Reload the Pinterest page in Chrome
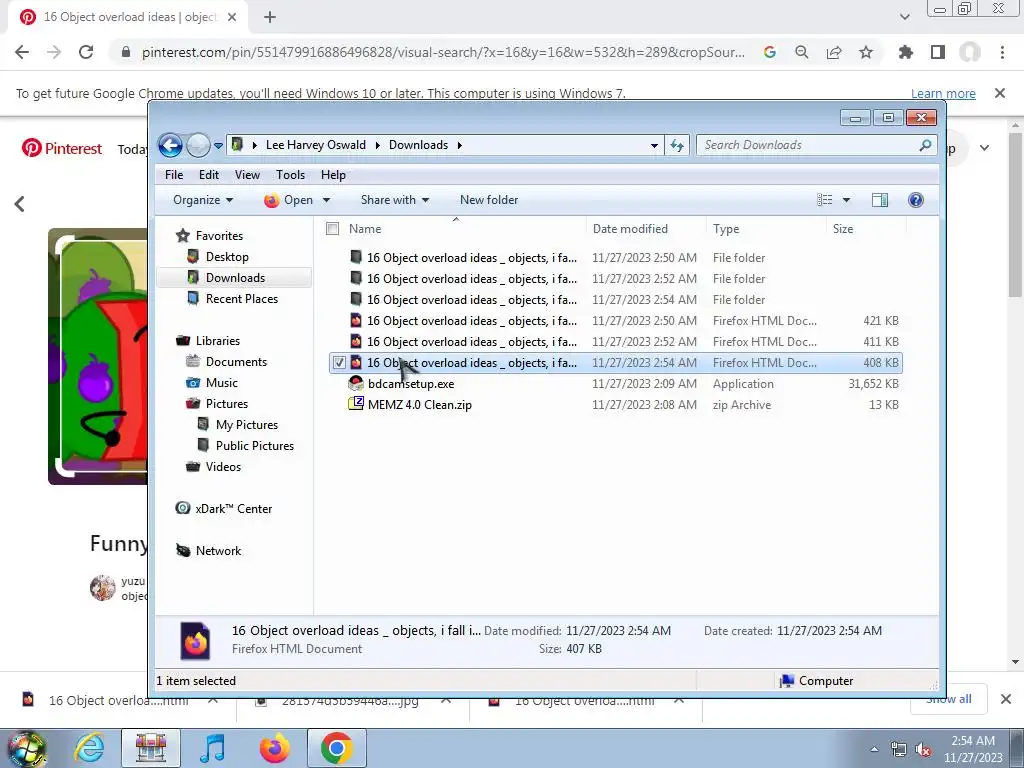This screenshot has width=1024, height=768. pyautogui.click(x=86, y=52)
